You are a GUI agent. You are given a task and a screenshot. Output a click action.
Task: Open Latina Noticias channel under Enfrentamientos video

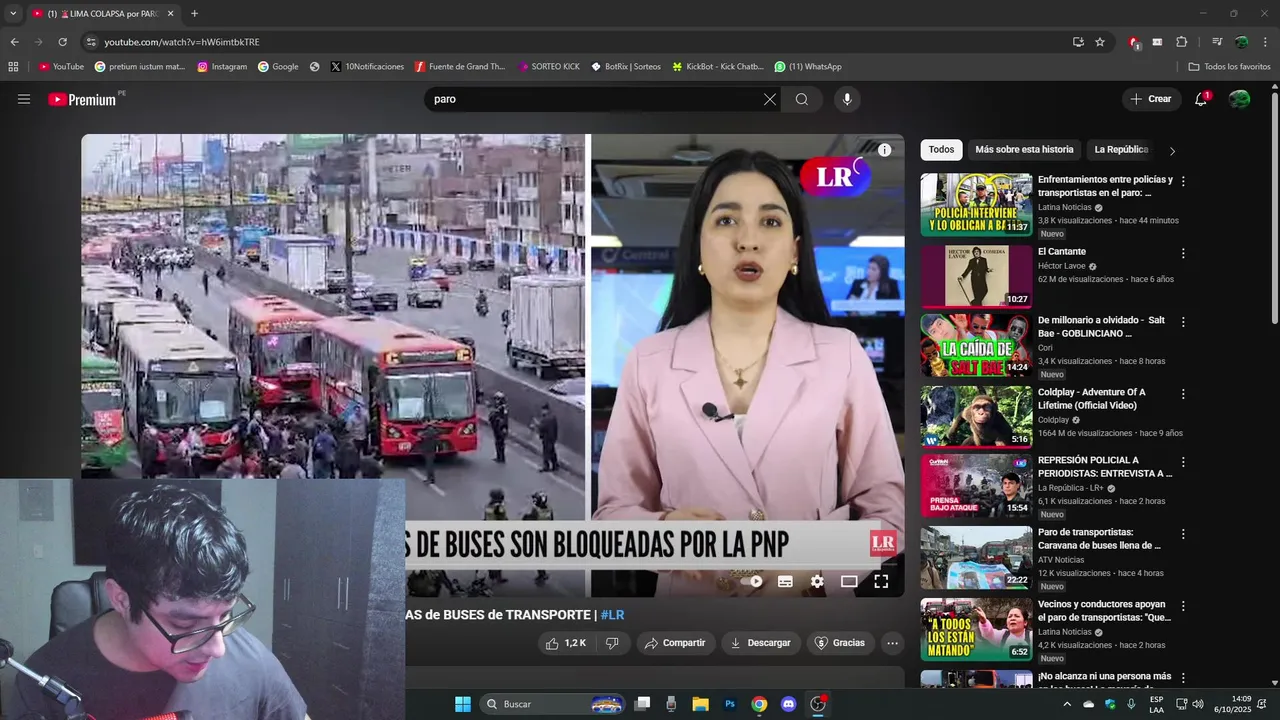point(1064,208)
